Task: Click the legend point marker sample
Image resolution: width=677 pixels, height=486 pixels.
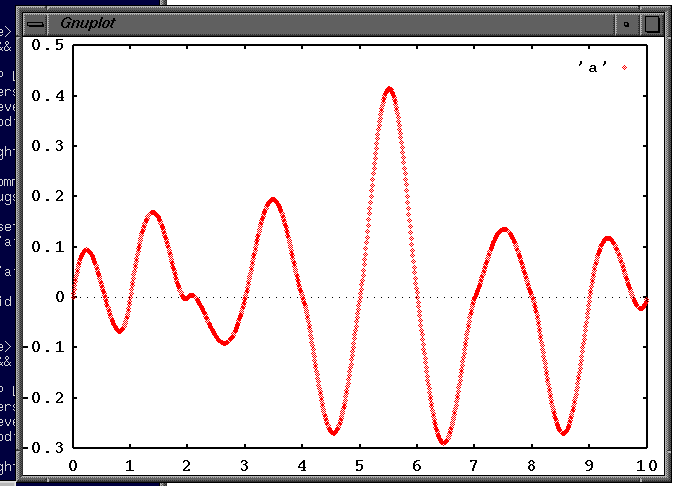Action: pyautogui.click(x=624, y=67)
